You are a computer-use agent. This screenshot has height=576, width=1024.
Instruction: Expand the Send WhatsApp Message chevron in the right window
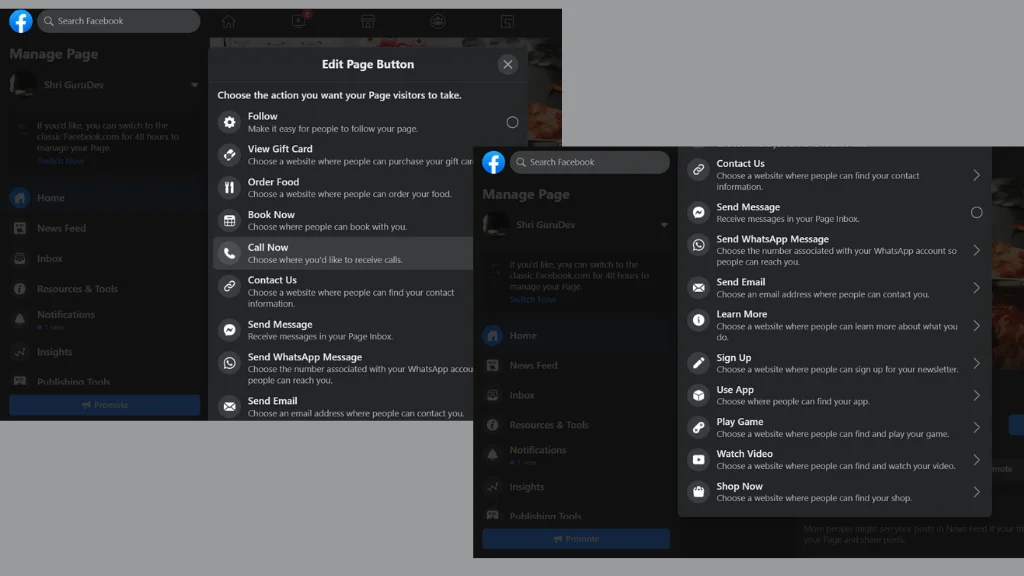click(976, 250)
